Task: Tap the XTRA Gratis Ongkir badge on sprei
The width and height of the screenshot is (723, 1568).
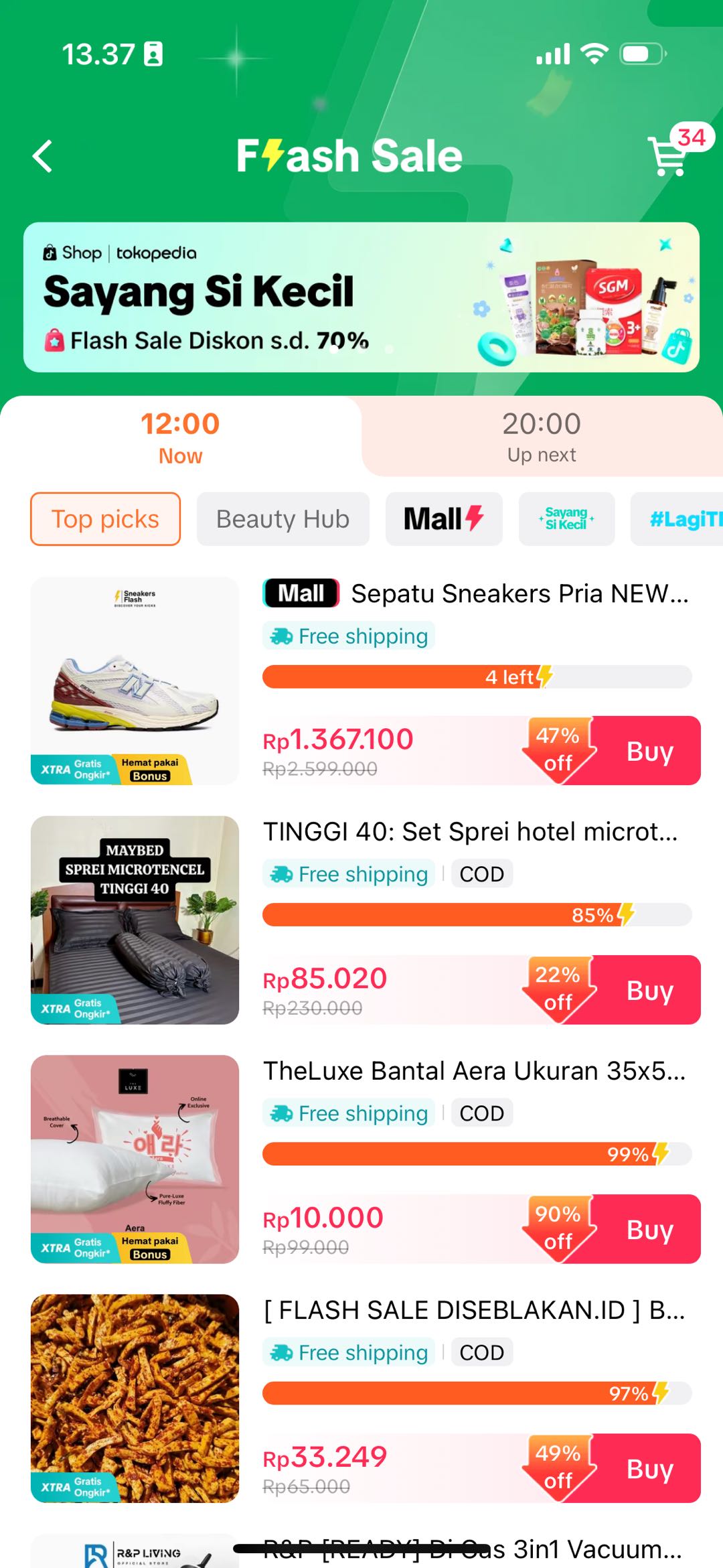Action: (x=75, y=1008)
